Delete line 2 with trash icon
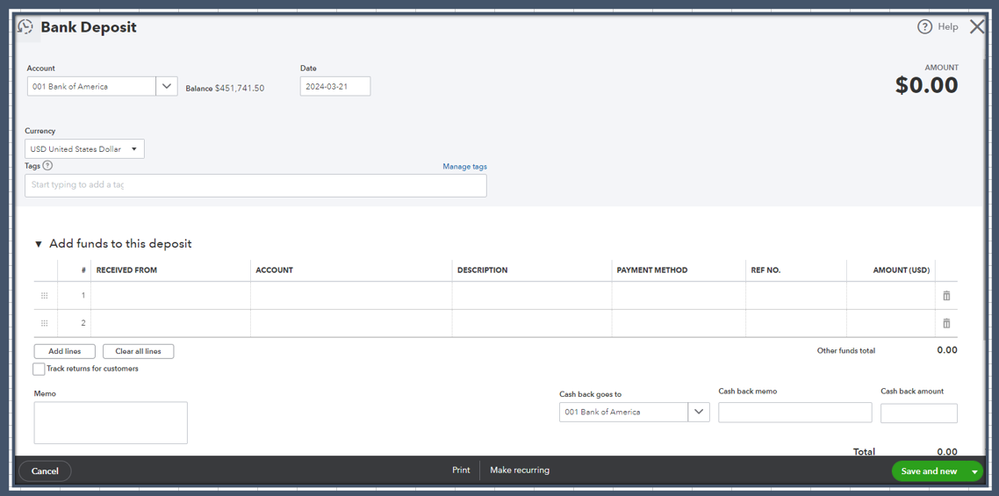The width and height of the screenshot is (999, 496). (x=947, y=323)
